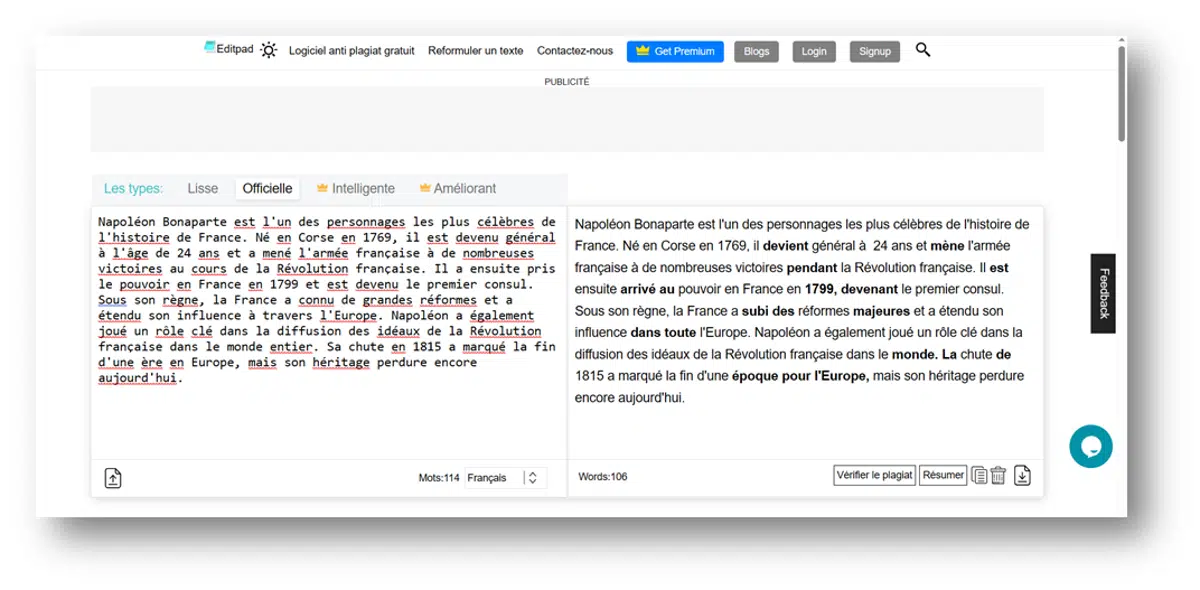The image size is (1200, 590).
Task: Open Logiciel anti plagiat gratuit link
Action: (x=351, y=51)
